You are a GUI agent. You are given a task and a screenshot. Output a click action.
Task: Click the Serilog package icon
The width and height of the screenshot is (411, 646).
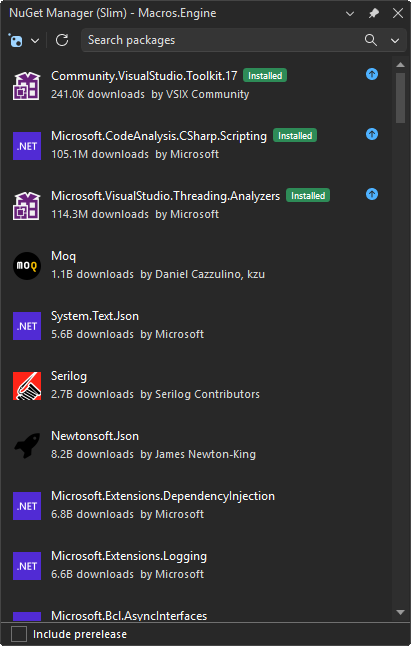[x=27, y=386]
